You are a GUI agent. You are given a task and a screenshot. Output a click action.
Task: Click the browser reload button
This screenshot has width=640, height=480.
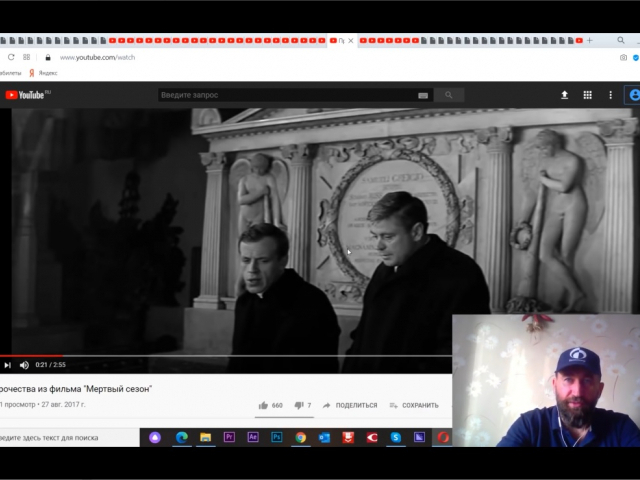pyautogui.click(x=11, y=57)
